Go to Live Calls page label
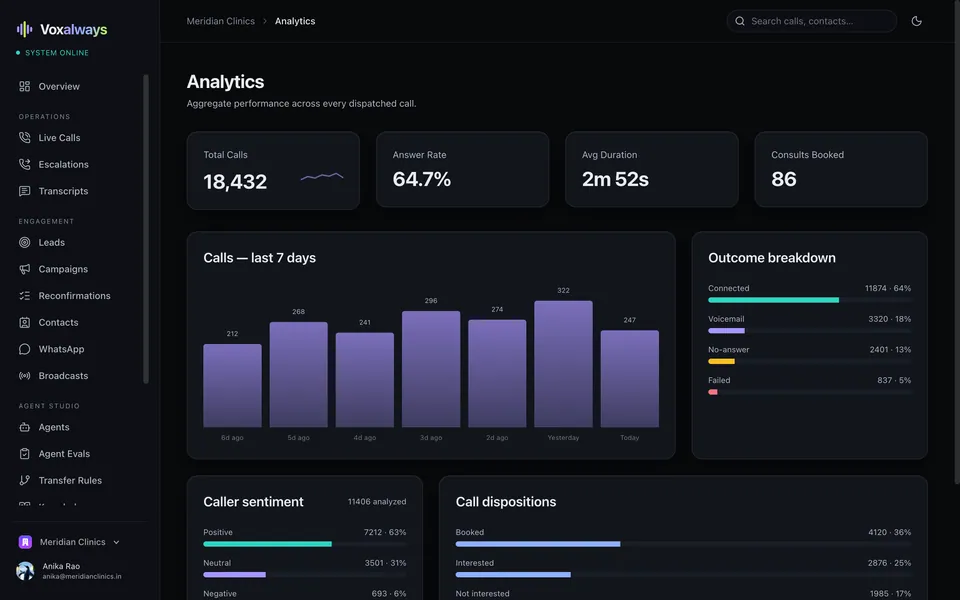This screenshot has height=600, width=960. [59, 138]
